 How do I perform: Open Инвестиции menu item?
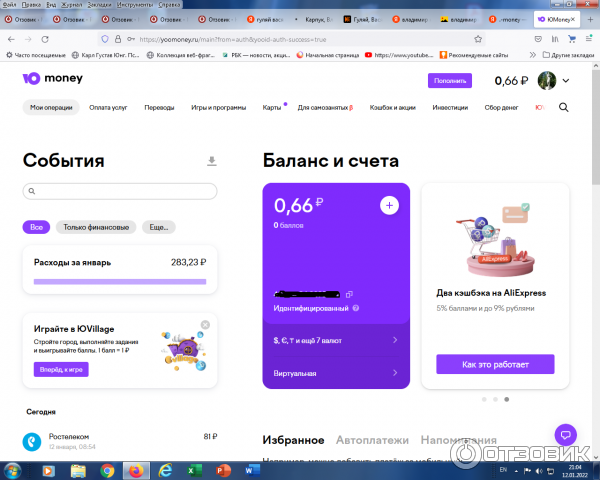tap(450, 108)
